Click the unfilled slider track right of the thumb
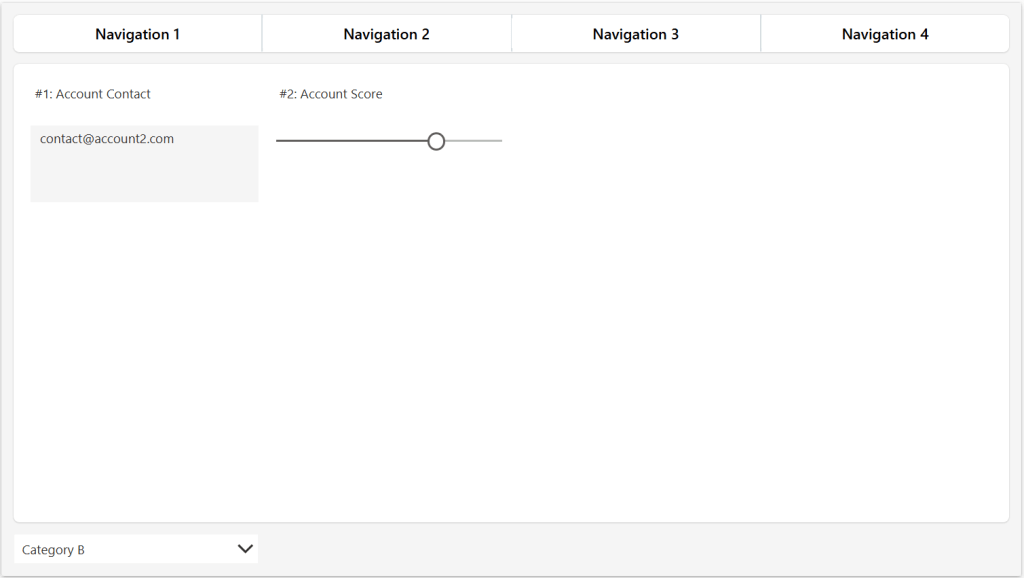The height and width of the screenshot is (578, 1024). pos(475,141)
